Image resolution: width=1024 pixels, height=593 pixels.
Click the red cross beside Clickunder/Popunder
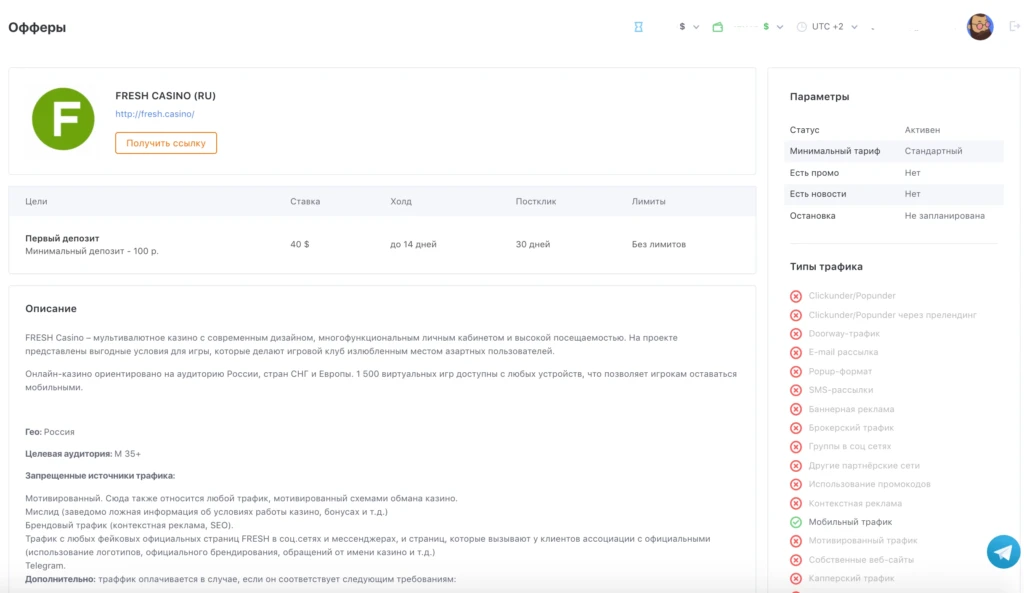click(795, 296)
